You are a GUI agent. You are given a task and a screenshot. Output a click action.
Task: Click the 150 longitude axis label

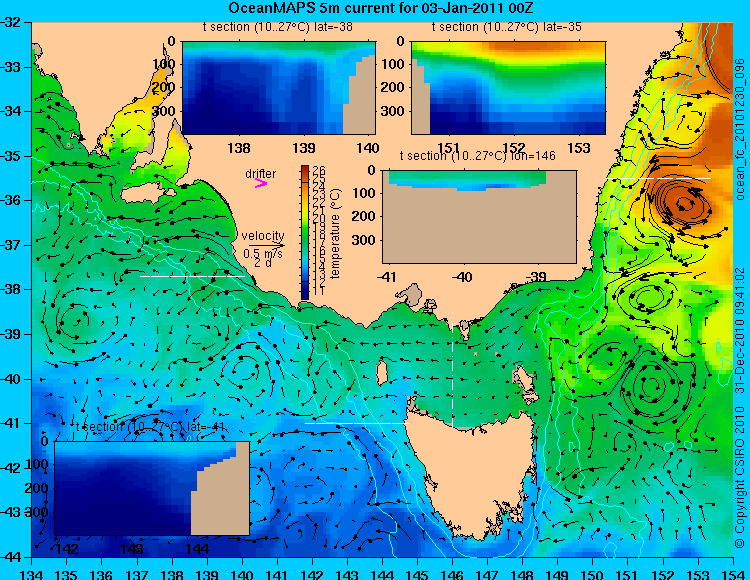593,574
